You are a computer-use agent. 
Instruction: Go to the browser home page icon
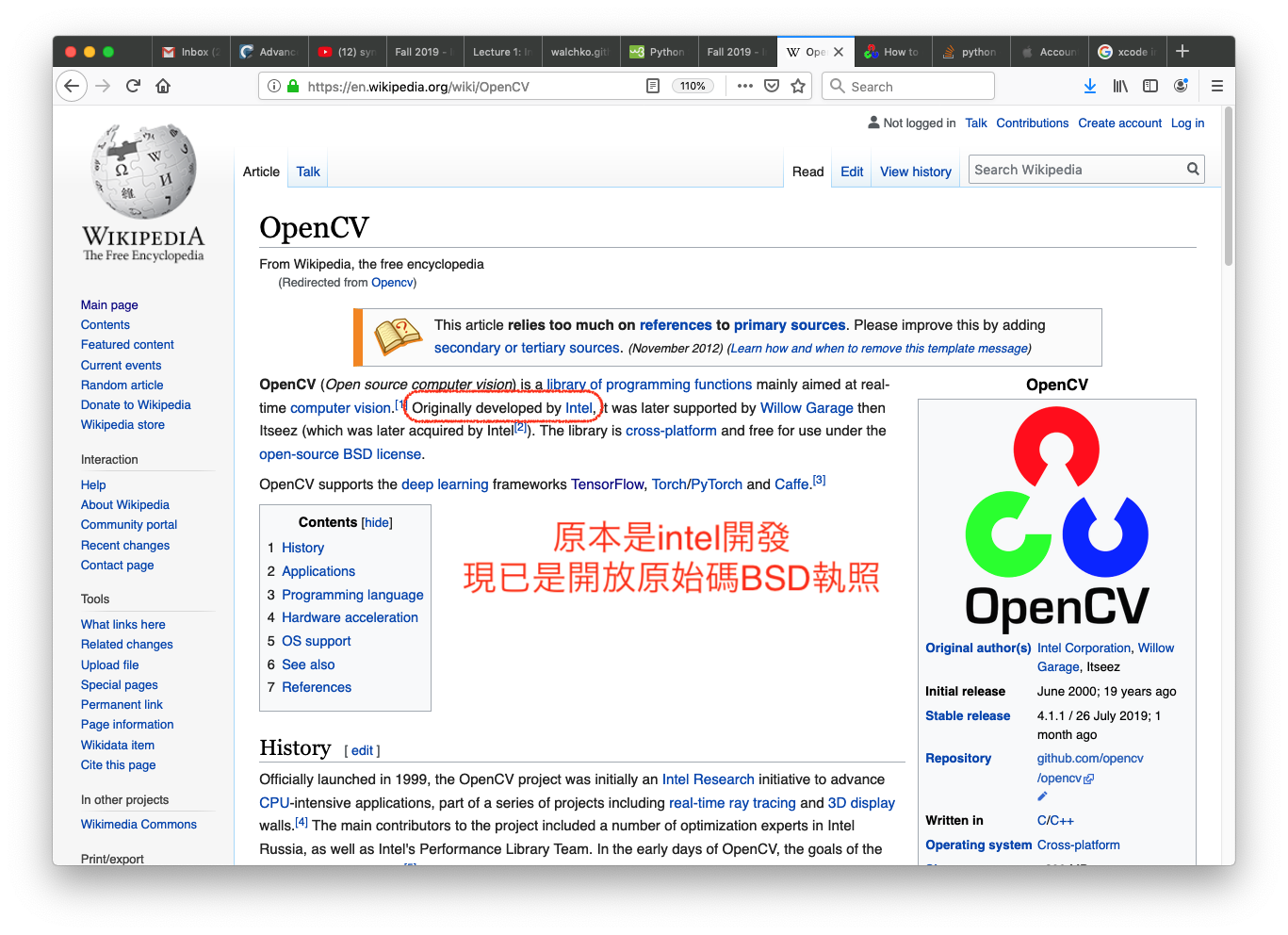163,86
